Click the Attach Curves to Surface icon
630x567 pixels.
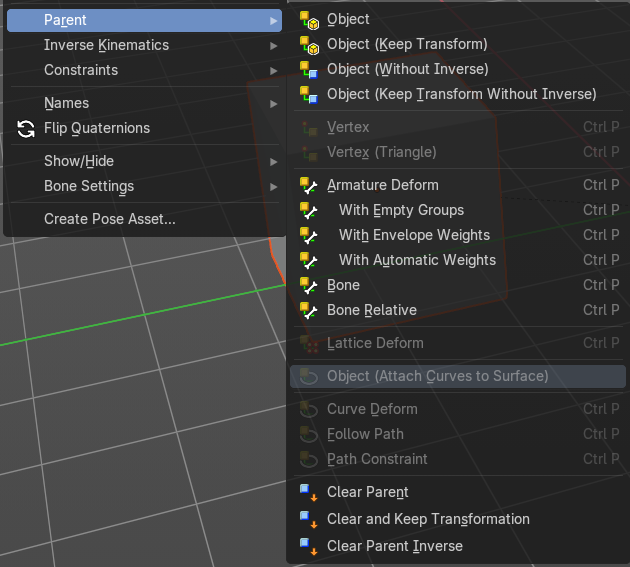pyautogui.click(x=309, y=377)
